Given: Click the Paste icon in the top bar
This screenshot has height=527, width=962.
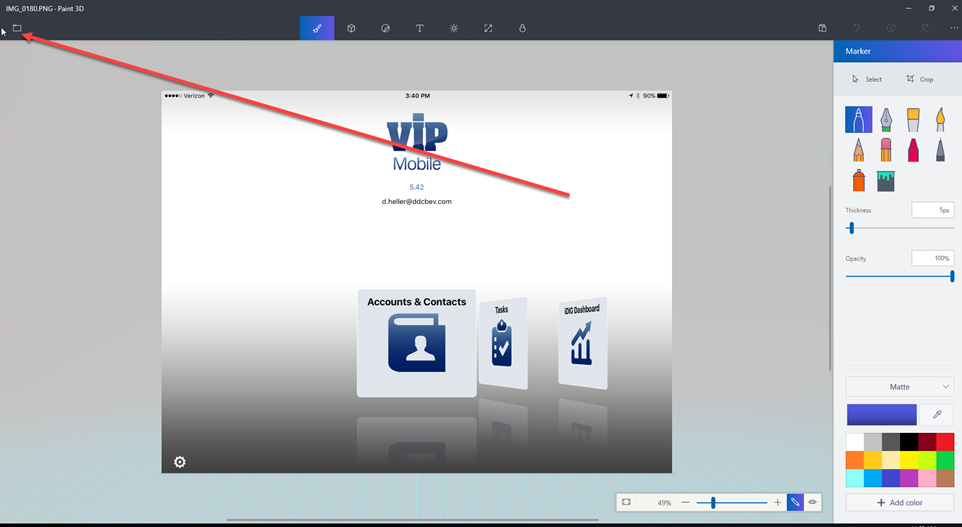Looking at the screenshot, I should click(822, 28).
